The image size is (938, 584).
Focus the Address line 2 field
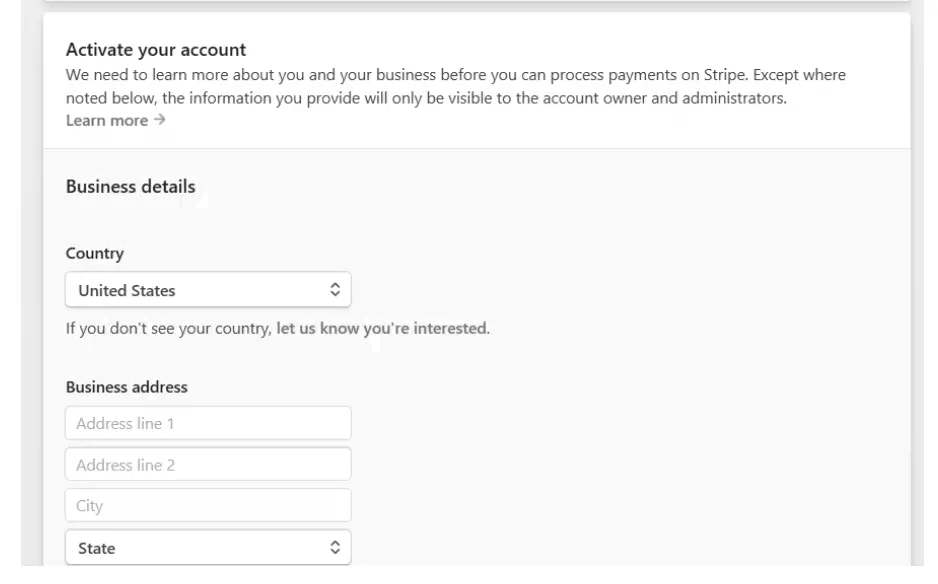(x=208, y=464)
